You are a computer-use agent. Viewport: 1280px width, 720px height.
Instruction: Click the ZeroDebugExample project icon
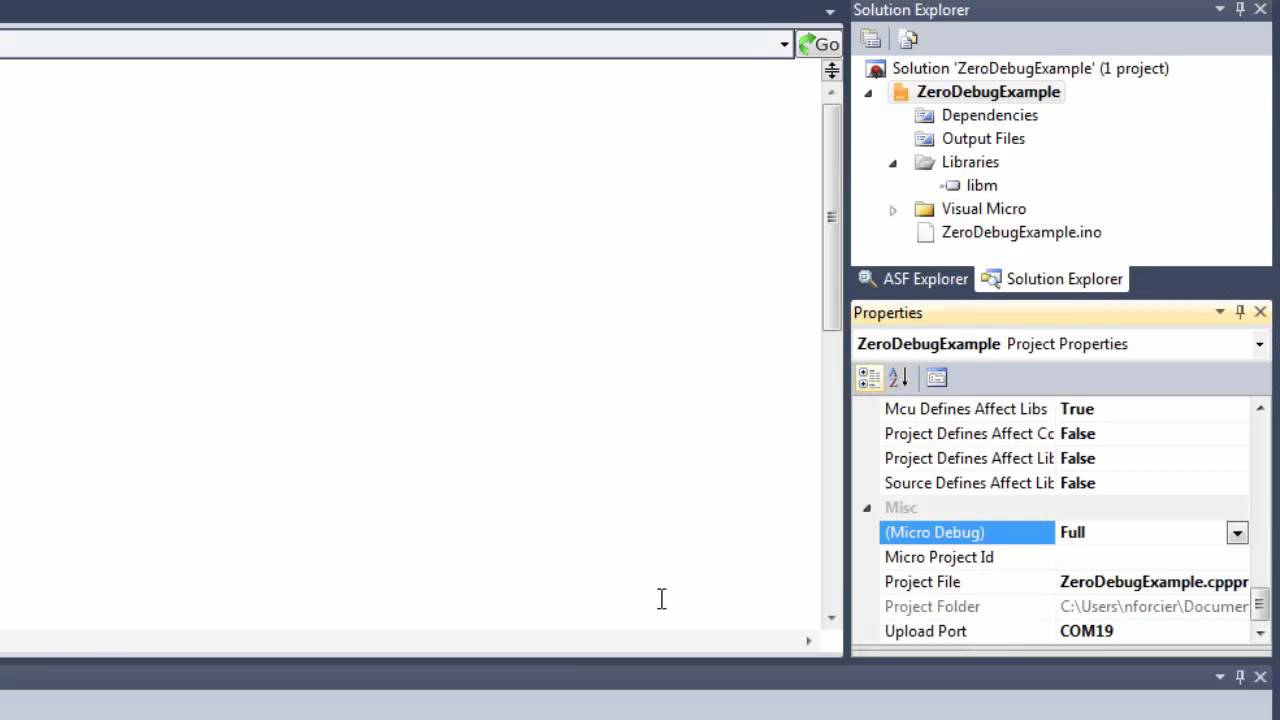coord(901,92)
